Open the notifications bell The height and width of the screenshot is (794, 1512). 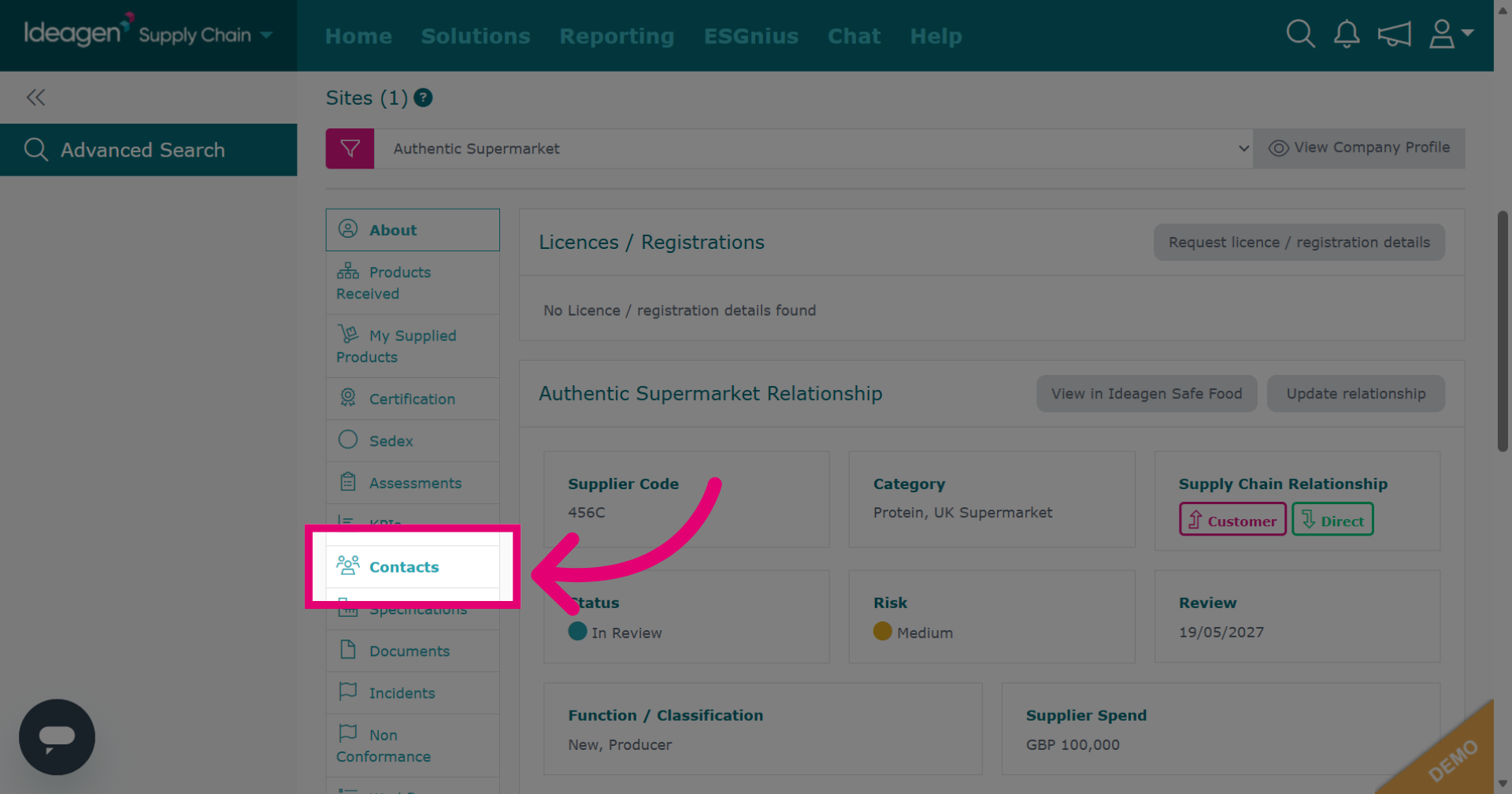(x=1347, y=35)
